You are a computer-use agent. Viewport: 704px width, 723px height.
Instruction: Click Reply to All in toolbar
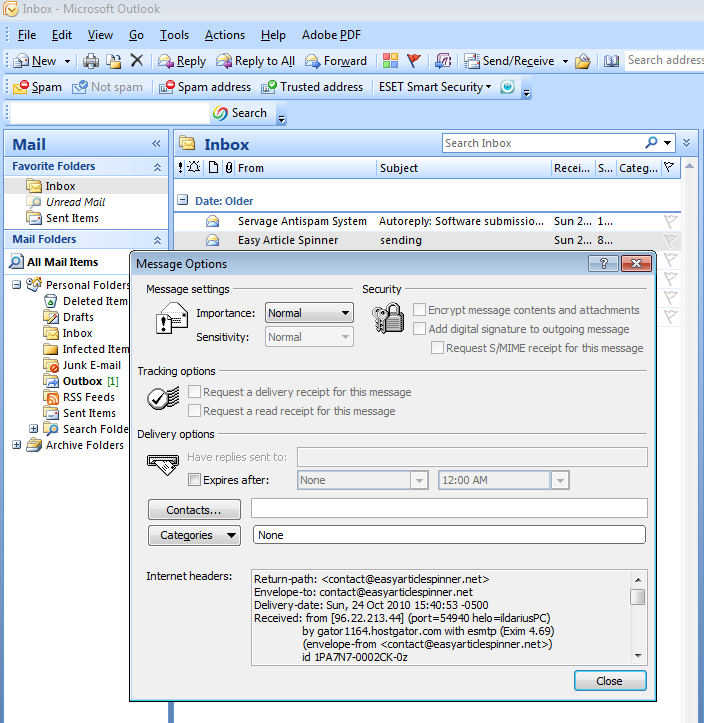click(255, 61)
